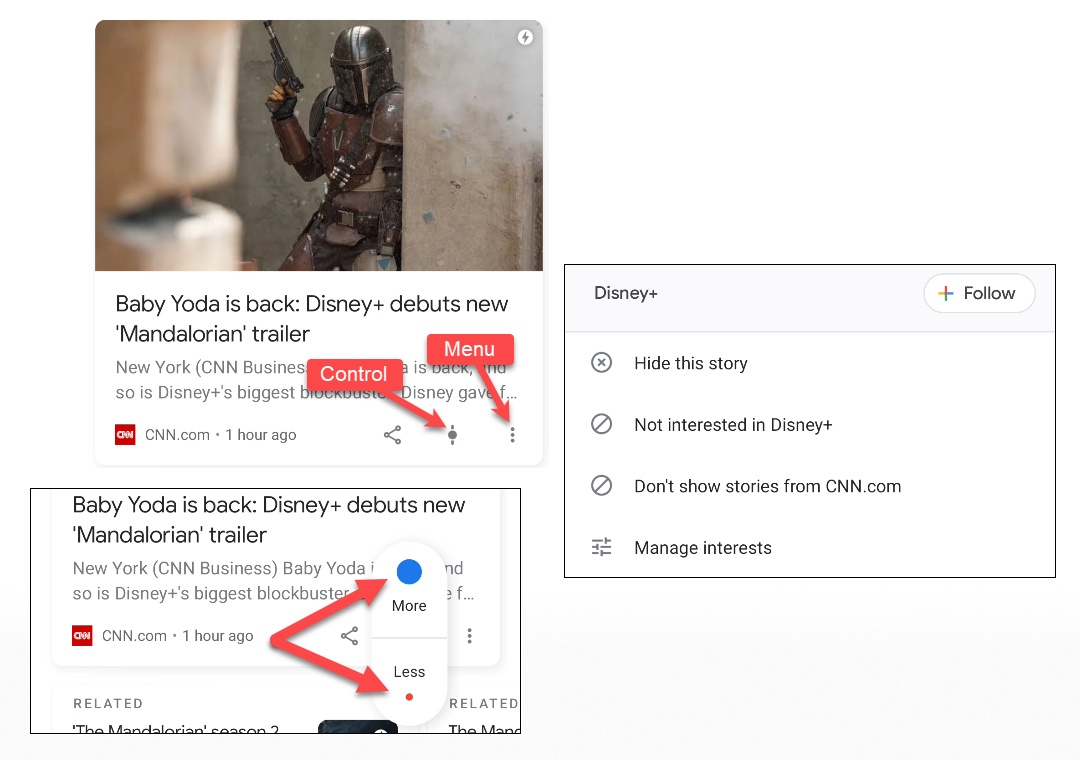Click the left 'RELATED' section label
The width and height of the screenshot is (1080, 760).
pyautogui.click(x=108, y=703)
